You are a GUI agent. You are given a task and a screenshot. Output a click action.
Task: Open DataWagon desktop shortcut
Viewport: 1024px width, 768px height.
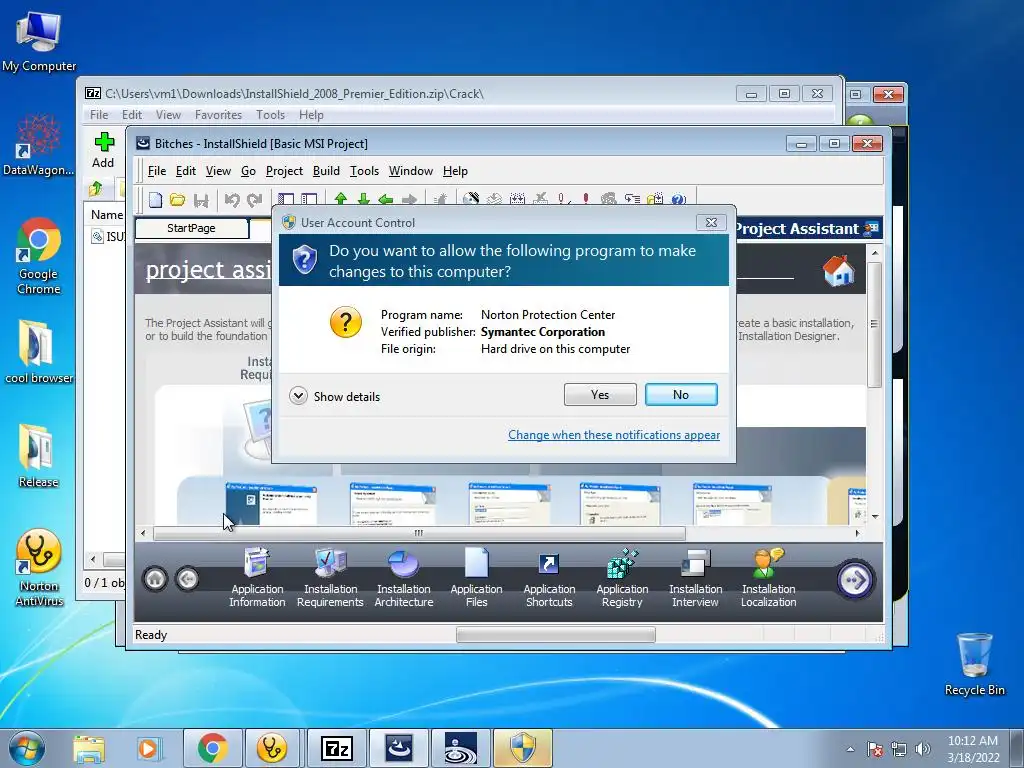coord(39,145)
